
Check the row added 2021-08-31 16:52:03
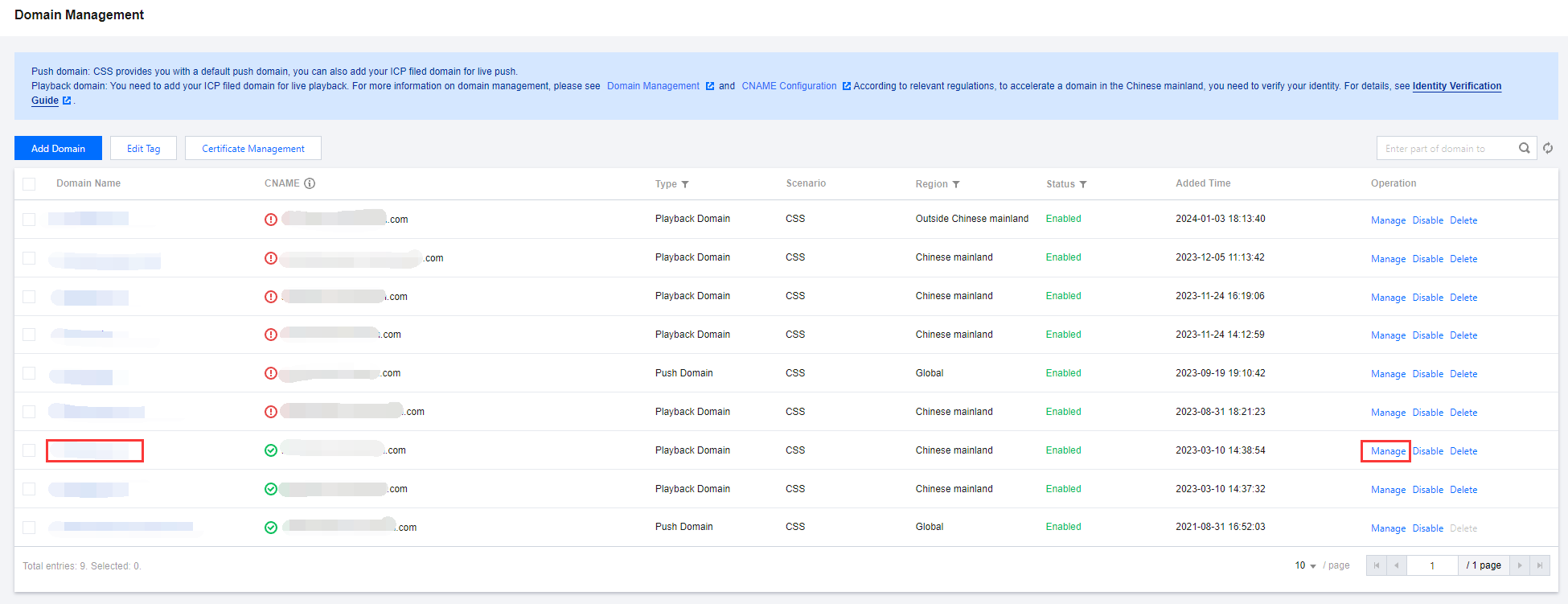29,528
